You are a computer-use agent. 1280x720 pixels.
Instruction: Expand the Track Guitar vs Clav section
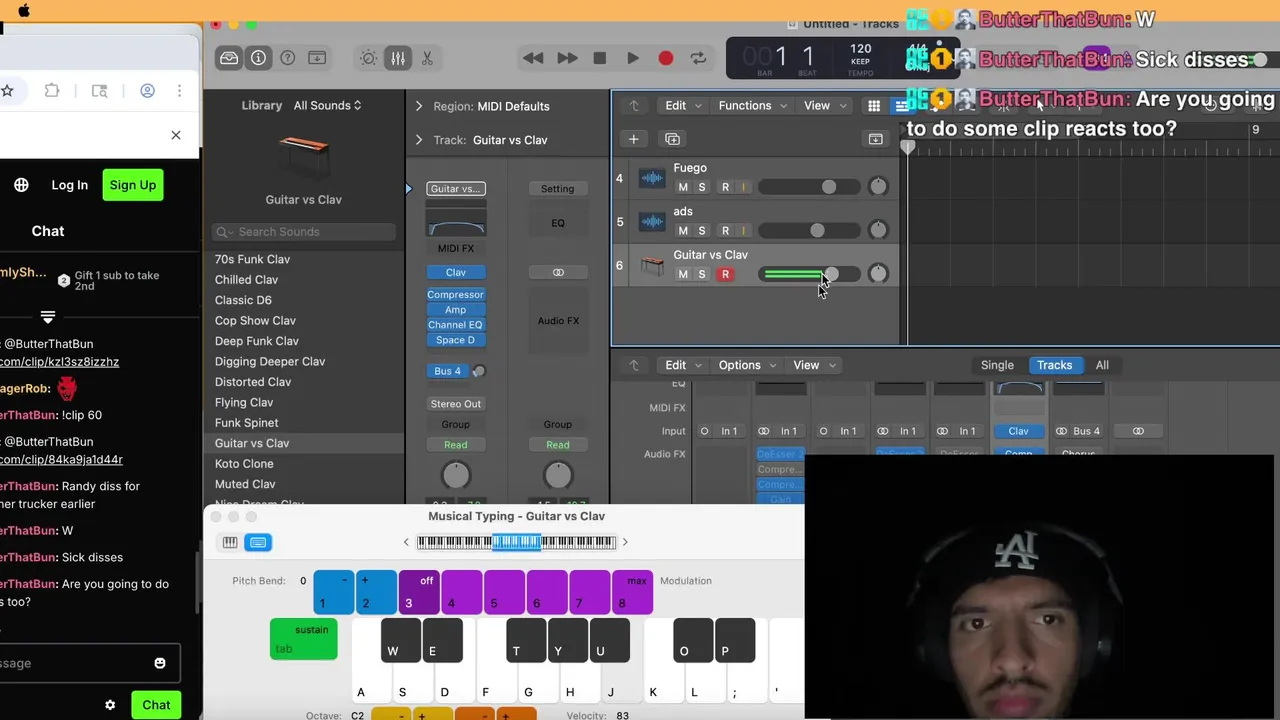418,140
